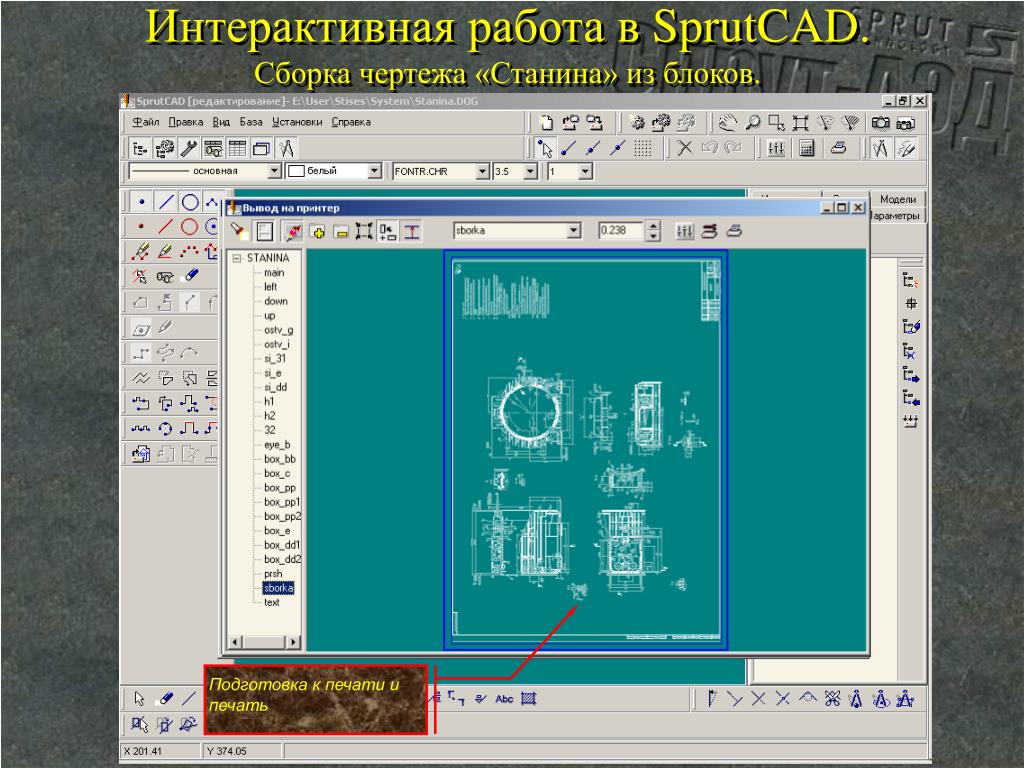Select the sborka tree item

278,588
